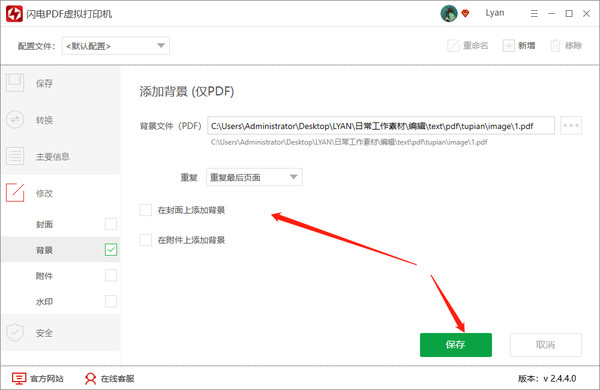Image resolution: width=600 pixels, height=390 pixels.
Task: Open the user avatar profile picture
Action: 449,13
